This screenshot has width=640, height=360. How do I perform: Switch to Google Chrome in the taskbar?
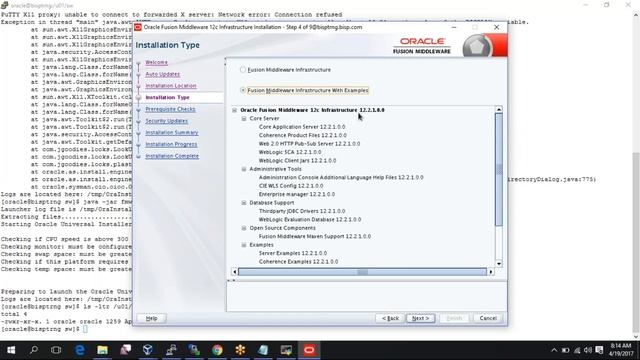click(x=217, y=350)
